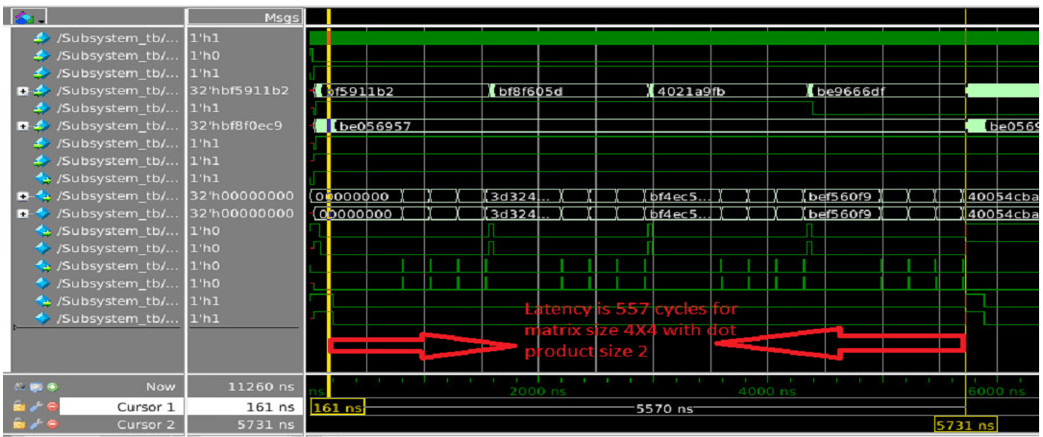Expand the first 32'h00000000 bus signal
The height and width of the screenshot is (437, 1043).
(x=23, y=196)
